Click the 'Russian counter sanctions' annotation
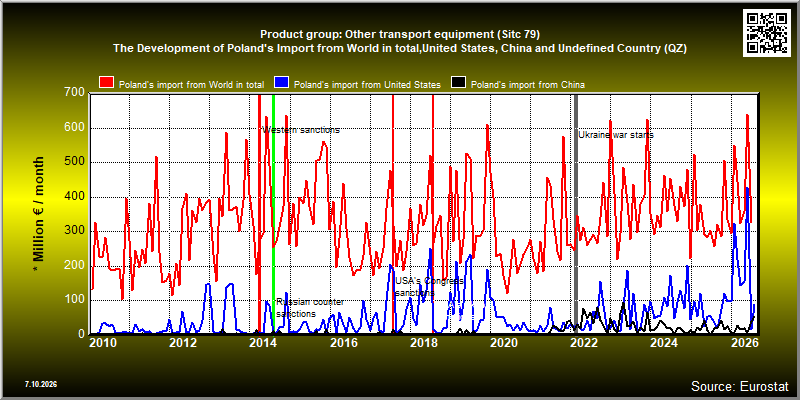The height and width of the screenshot is (400, 800). click(x=310, y=308)
